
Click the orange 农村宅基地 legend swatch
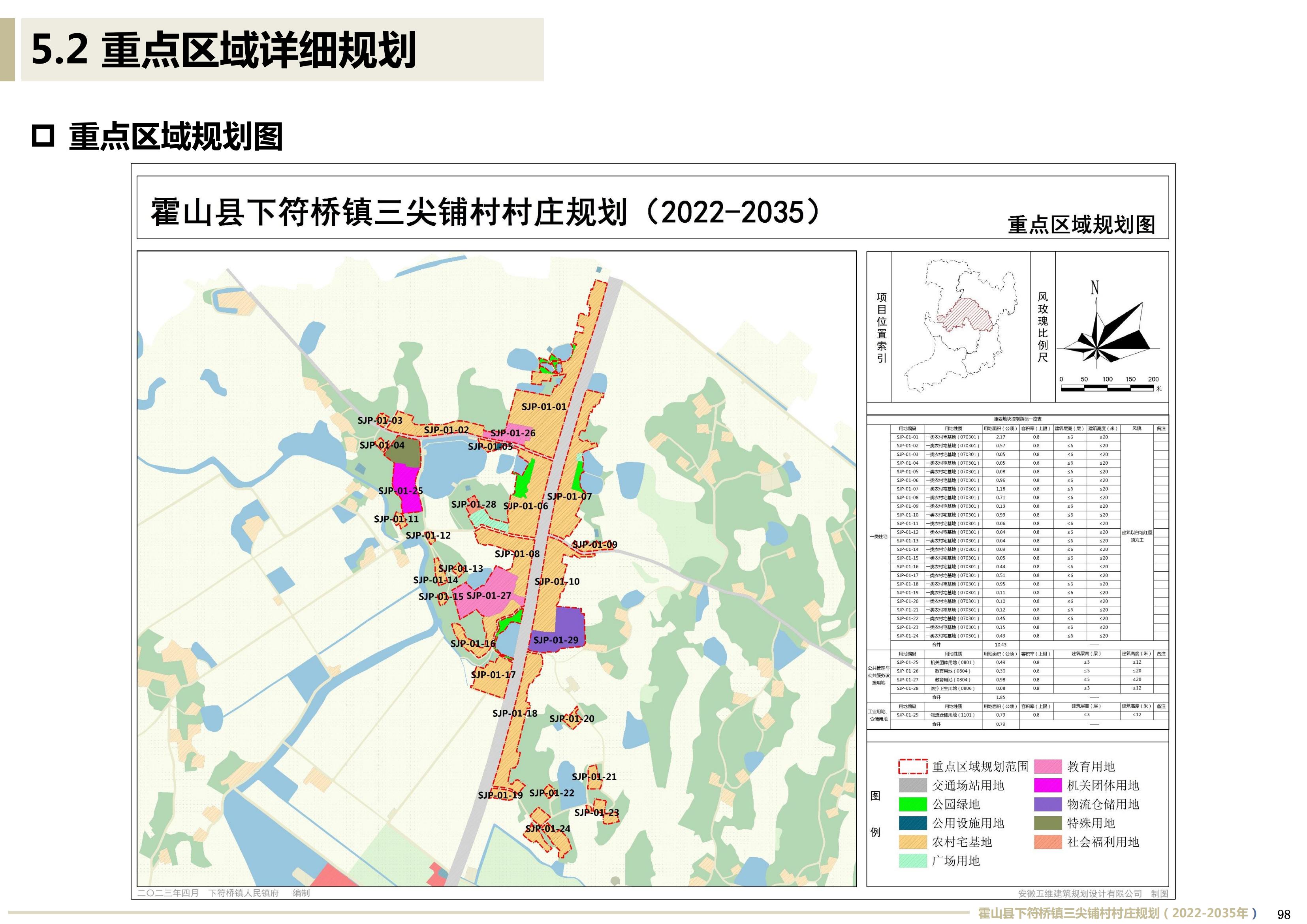pos(912,841)
